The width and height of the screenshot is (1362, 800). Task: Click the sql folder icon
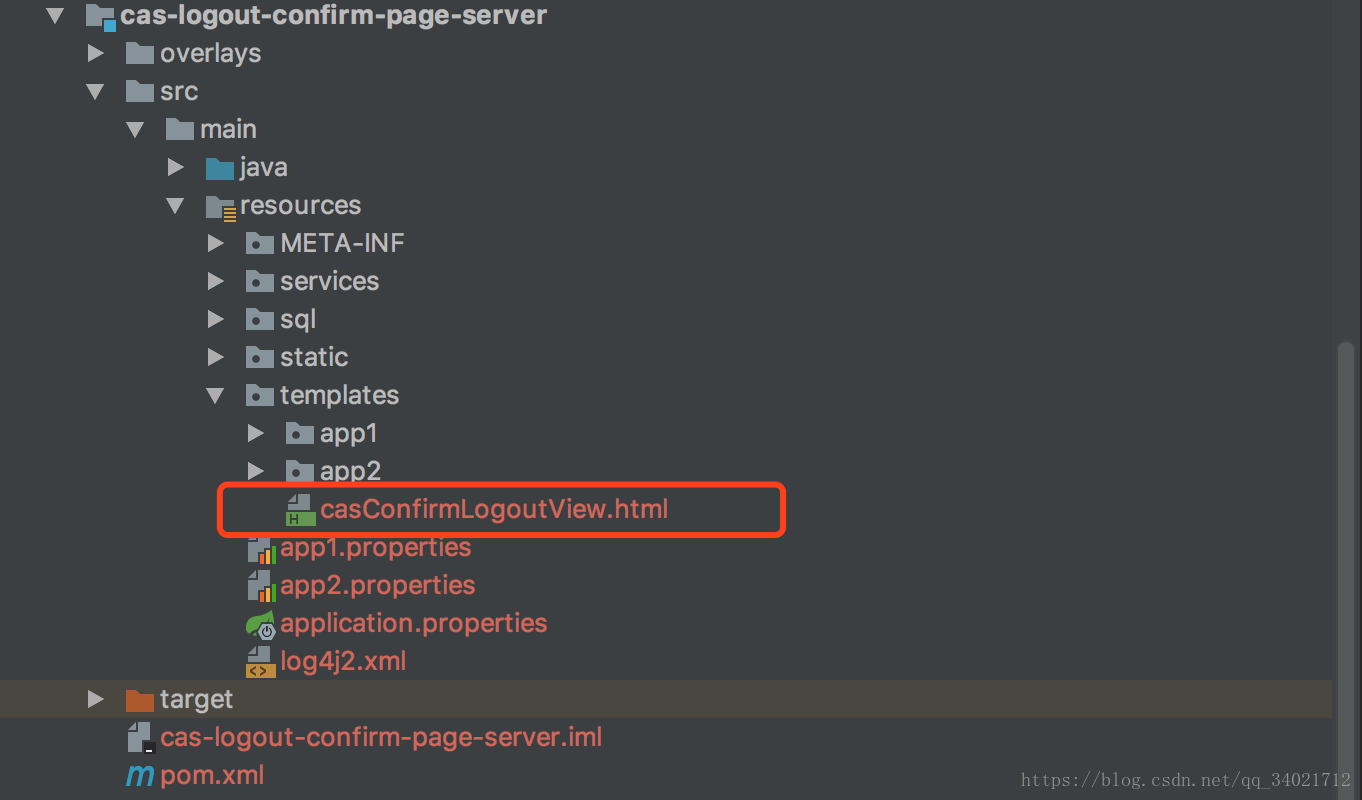[260, 319]
